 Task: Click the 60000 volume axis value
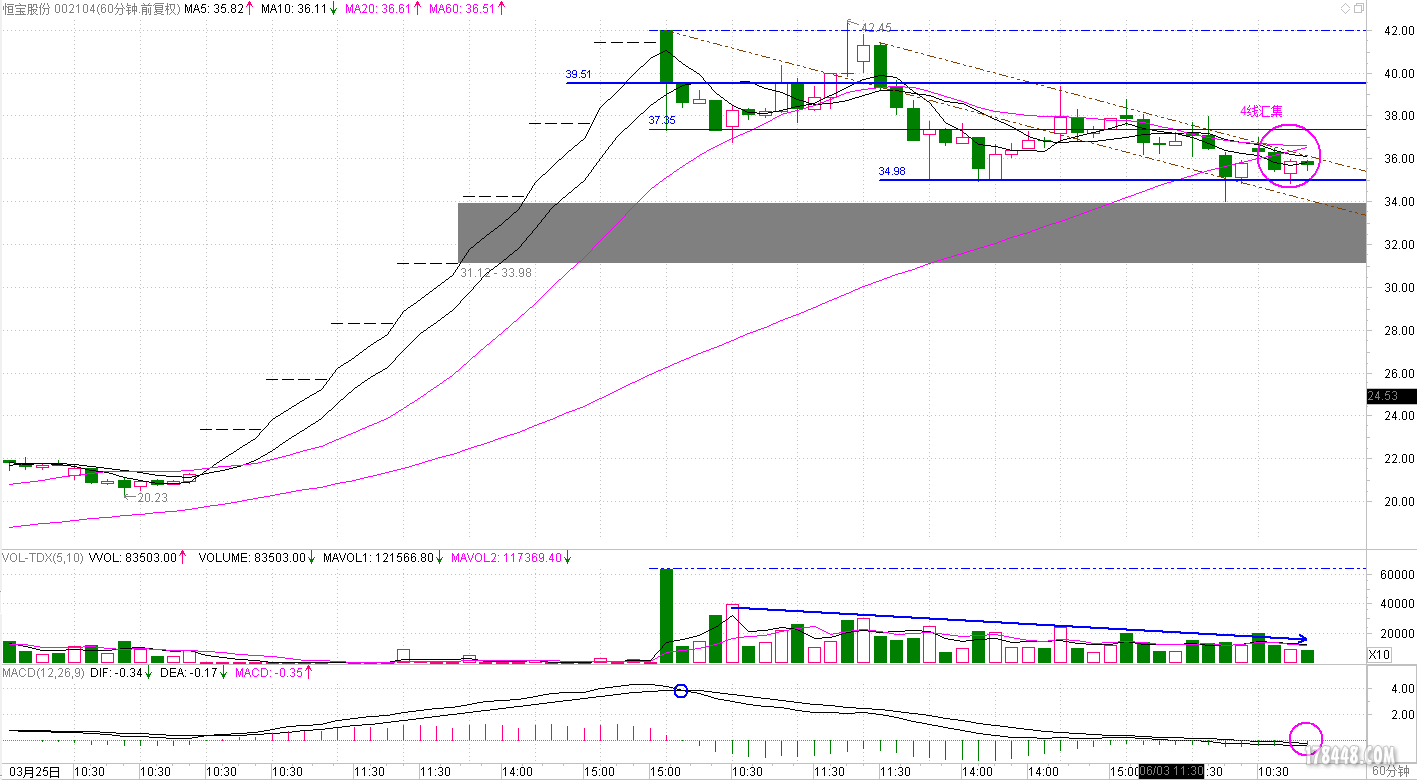pos(1395,575)
